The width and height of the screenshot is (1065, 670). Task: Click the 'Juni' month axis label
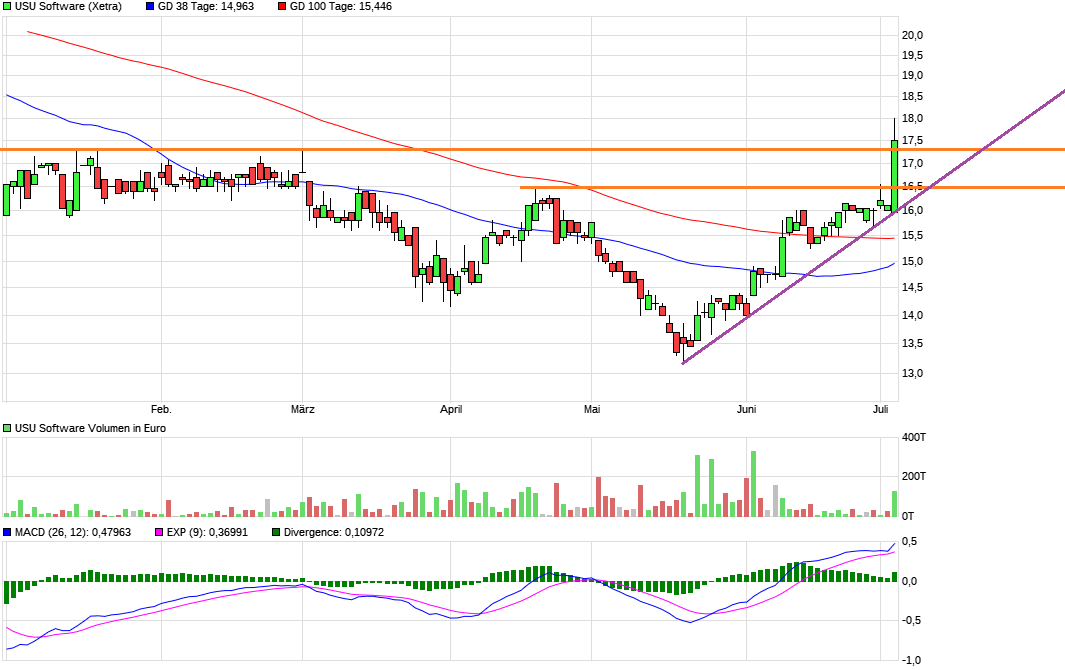click(746, 409)
